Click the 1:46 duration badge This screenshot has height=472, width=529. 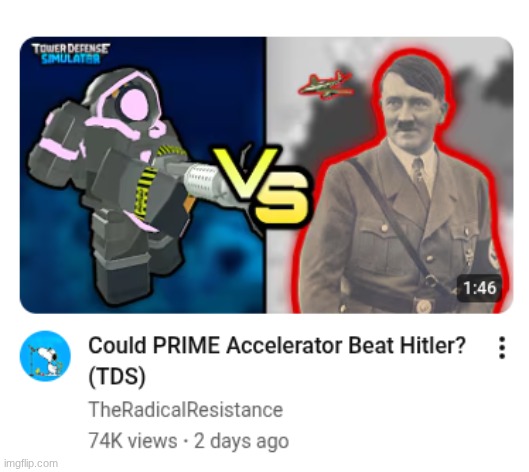[479, 288]
